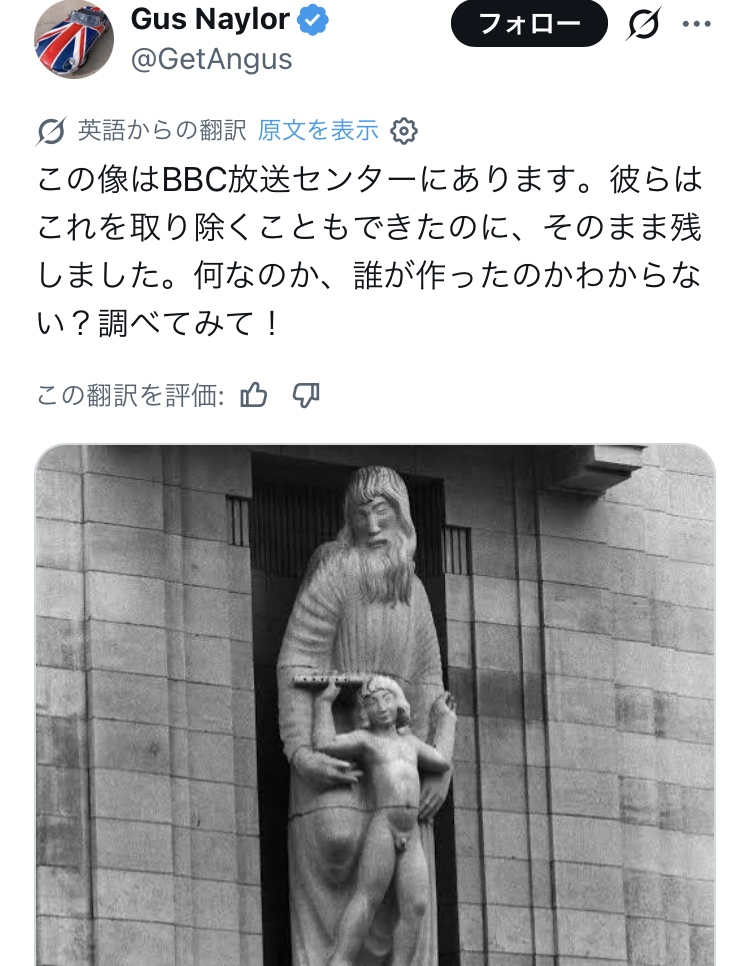The image size is (750, 966).
Task: Click the small Grok icon beside 英語からの翻訳
Action: (x=51, y=131)
